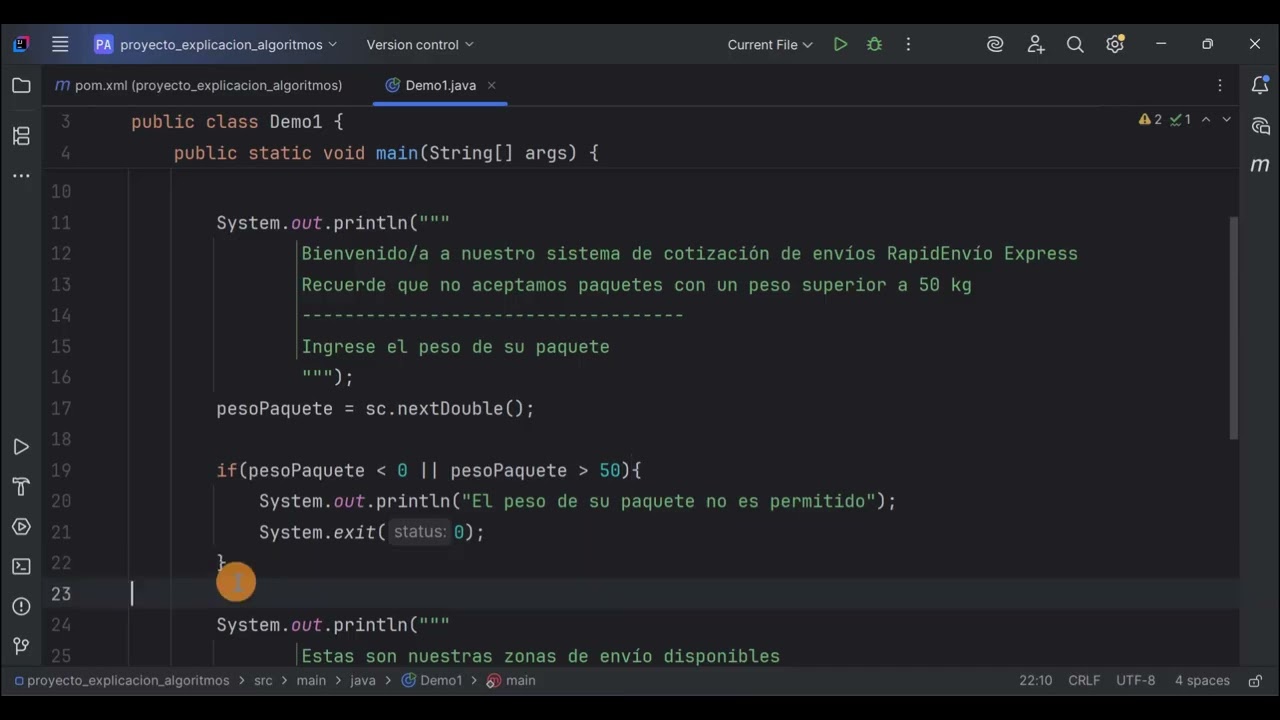
Task: Open the Git tool window
Action: coord(21,646)
